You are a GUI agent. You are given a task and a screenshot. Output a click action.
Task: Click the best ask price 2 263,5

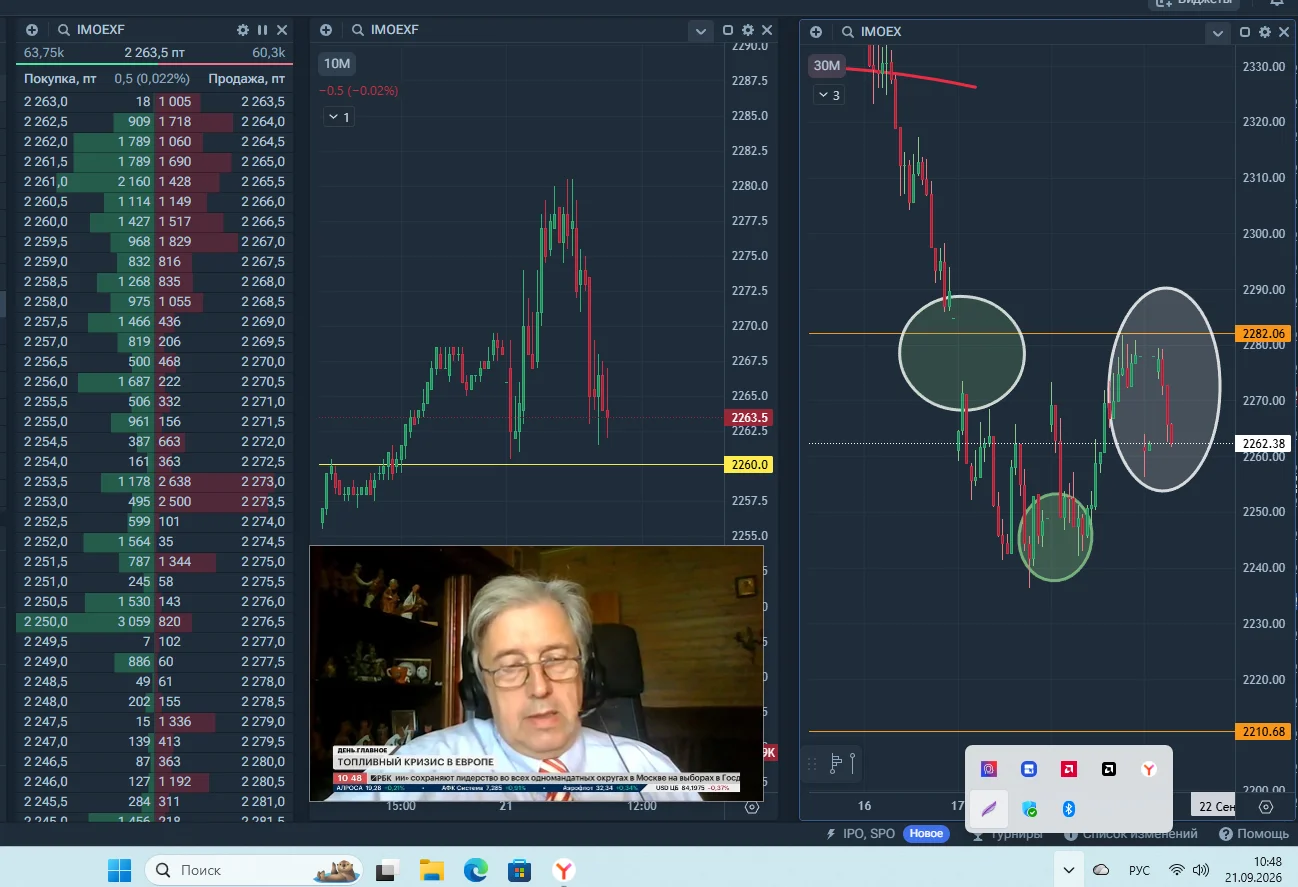click(x=263, y=101)
